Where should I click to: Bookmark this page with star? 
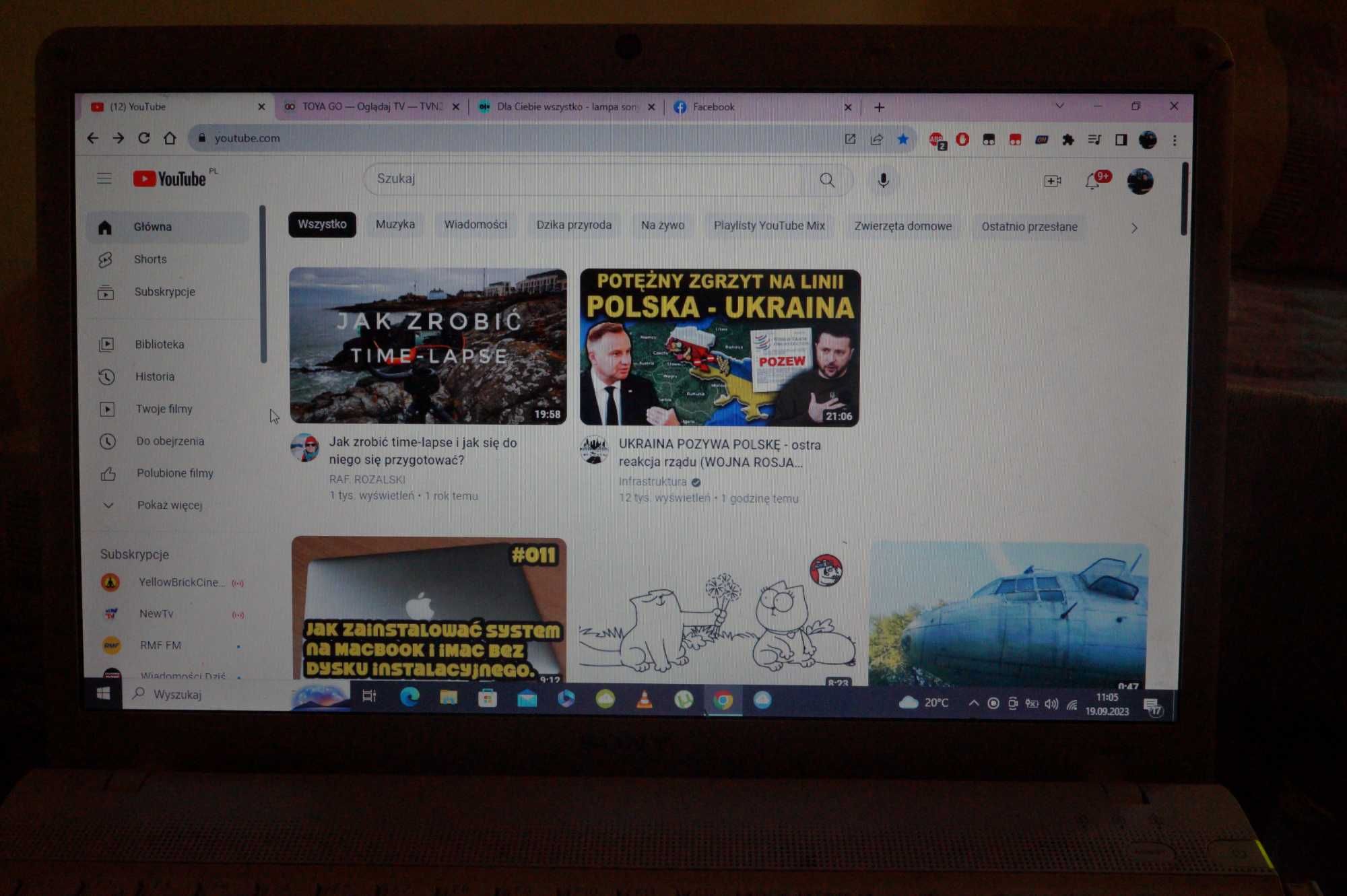(902, 139)
